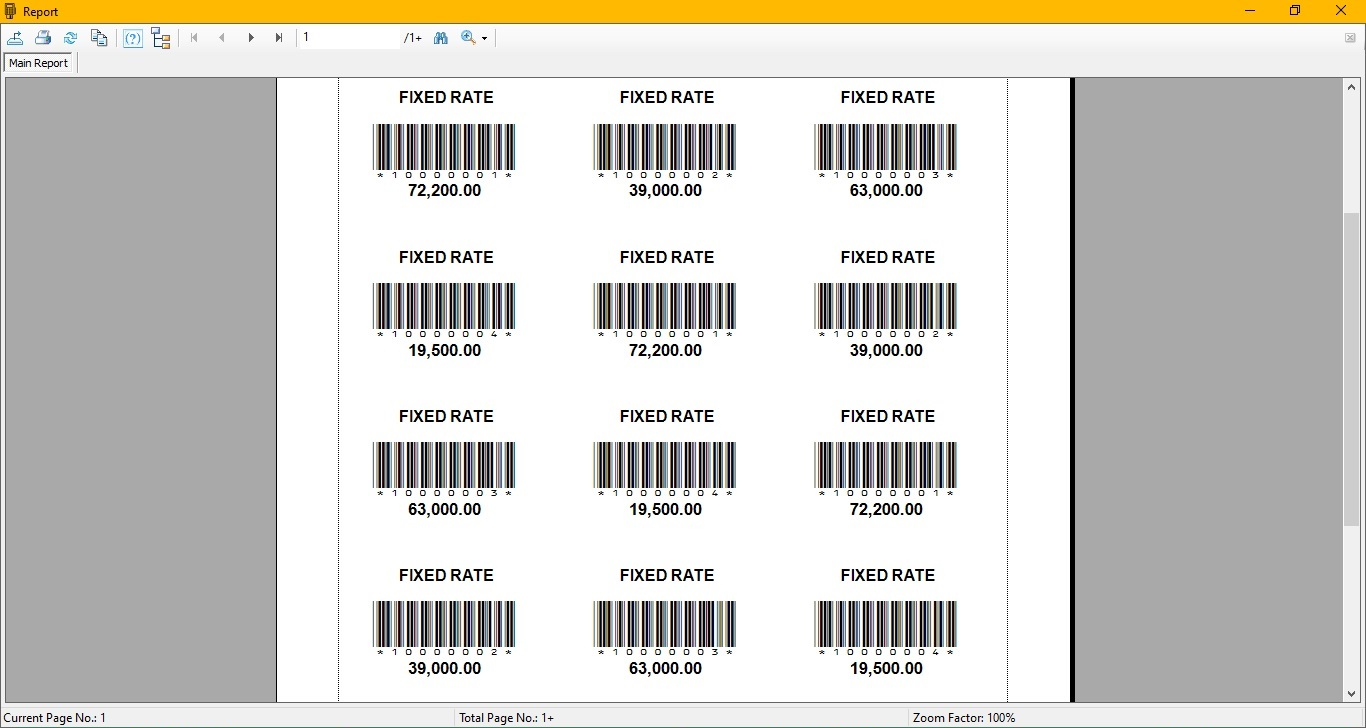This screenshot has height=728, width=1366.
Task: Click FIXED RATE heading above bottom-row 19,500.00 label
Action: point(888,576)
